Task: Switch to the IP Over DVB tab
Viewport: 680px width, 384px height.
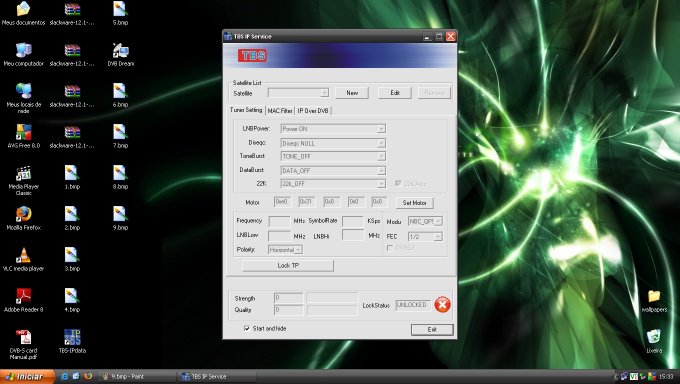Action: pyautogui.click(x=313, y=111)
